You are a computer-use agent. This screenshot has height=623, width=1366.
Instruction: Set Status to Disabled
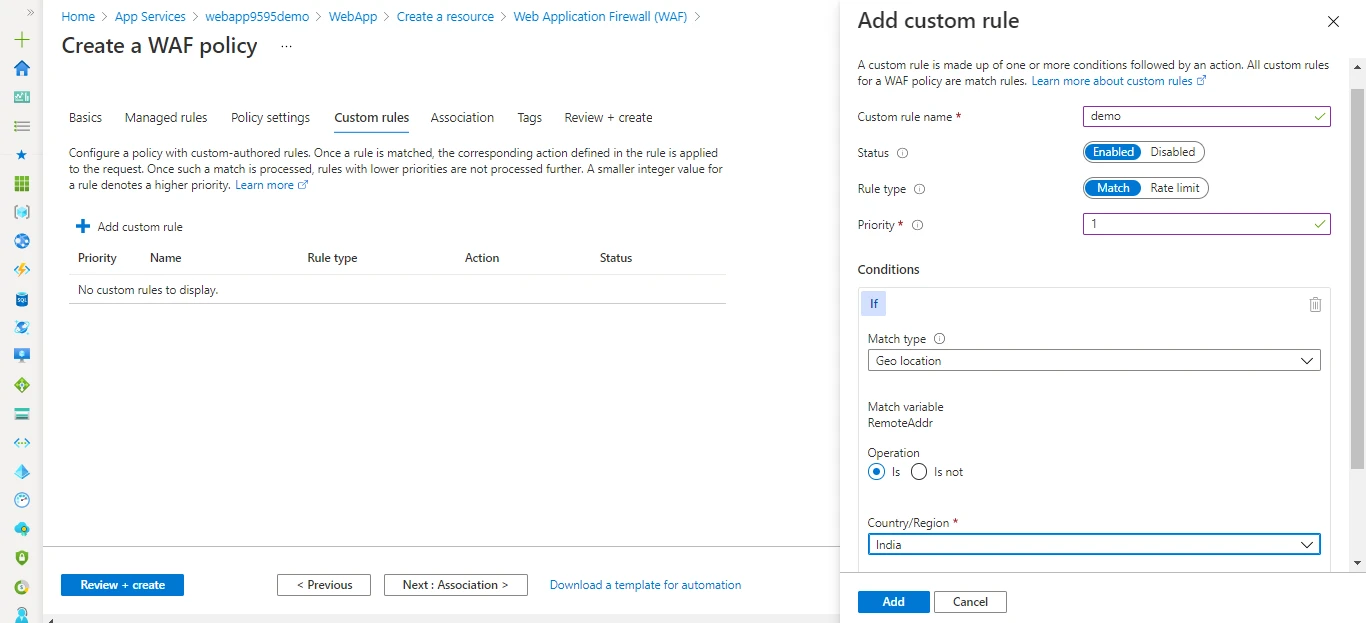click(x=1172, y=152)
